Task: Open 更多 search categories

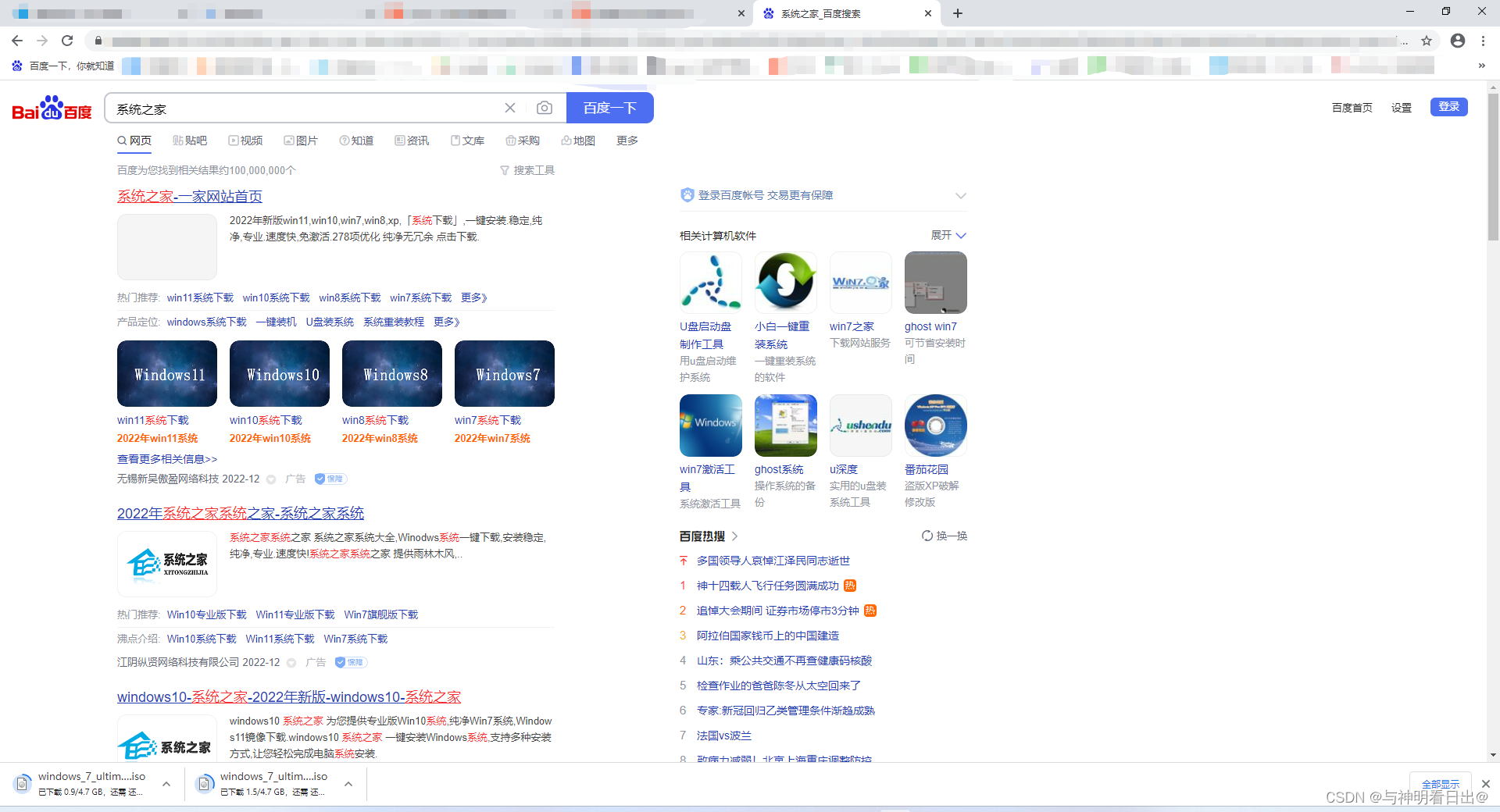Action: point(627,141)
